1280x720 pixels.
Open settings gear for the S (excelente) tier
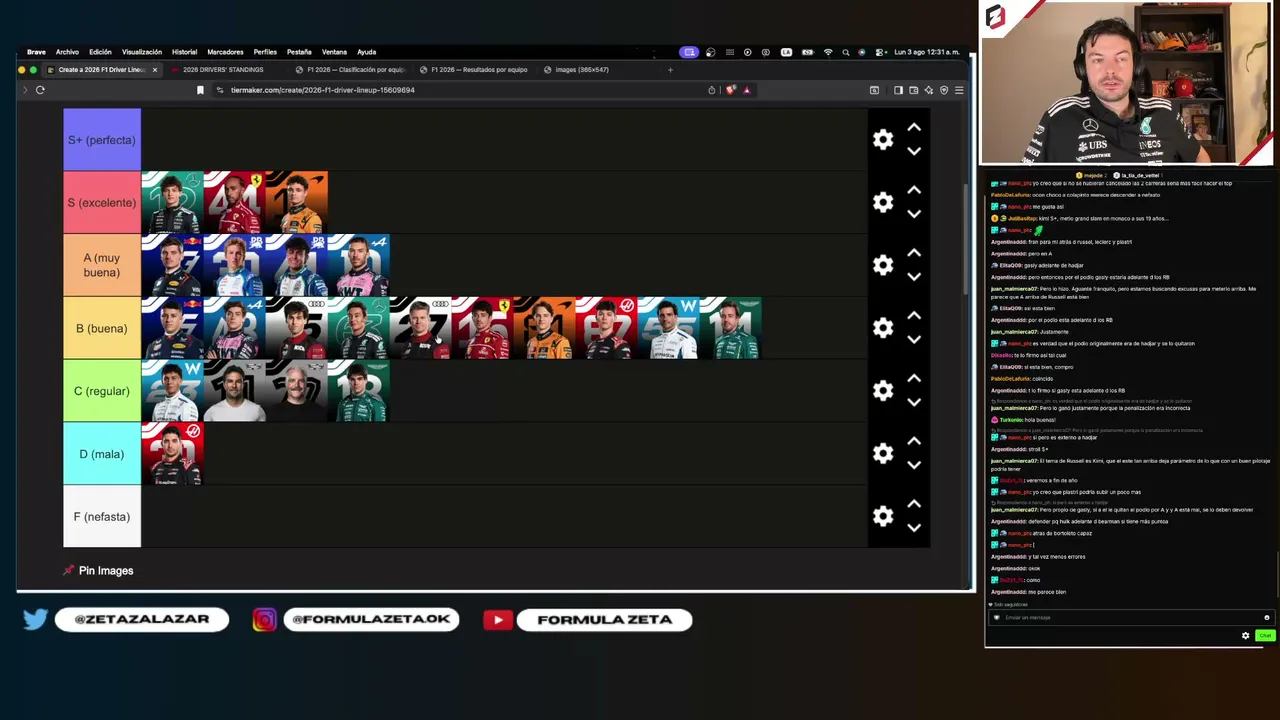(x=883, y=203)
